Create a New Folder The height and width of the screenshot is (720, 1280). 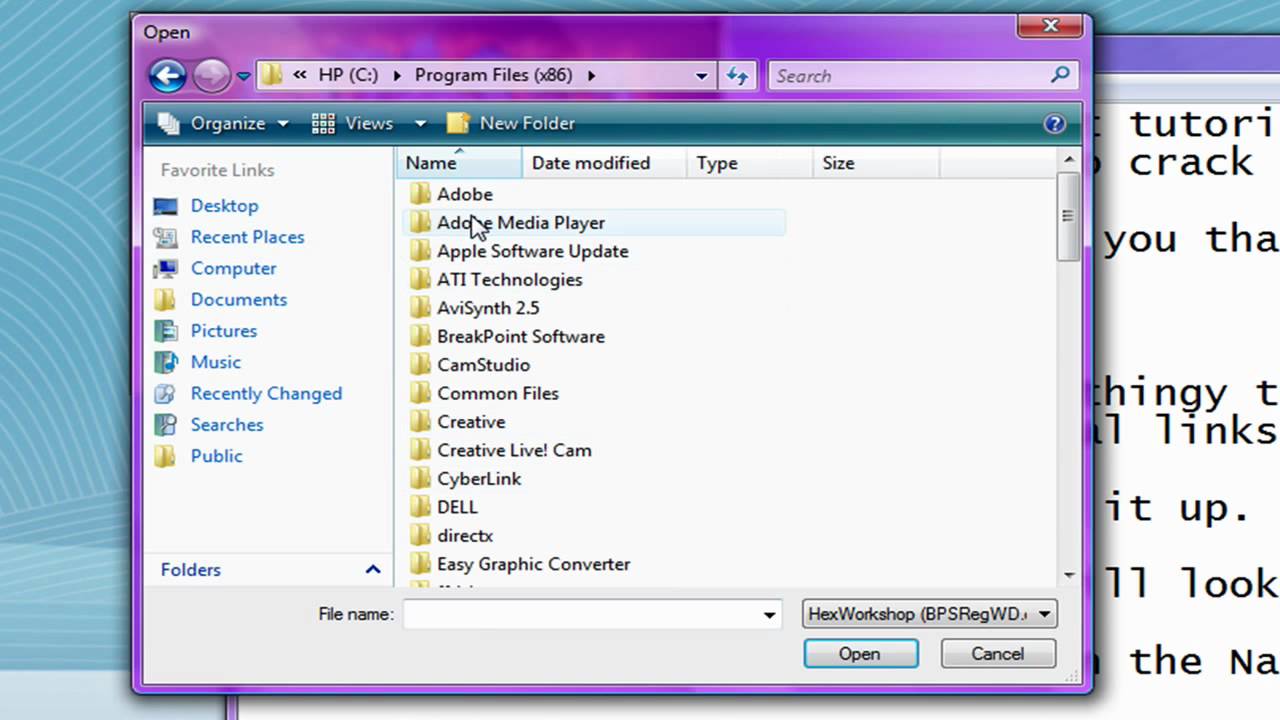tap(511, 123)
